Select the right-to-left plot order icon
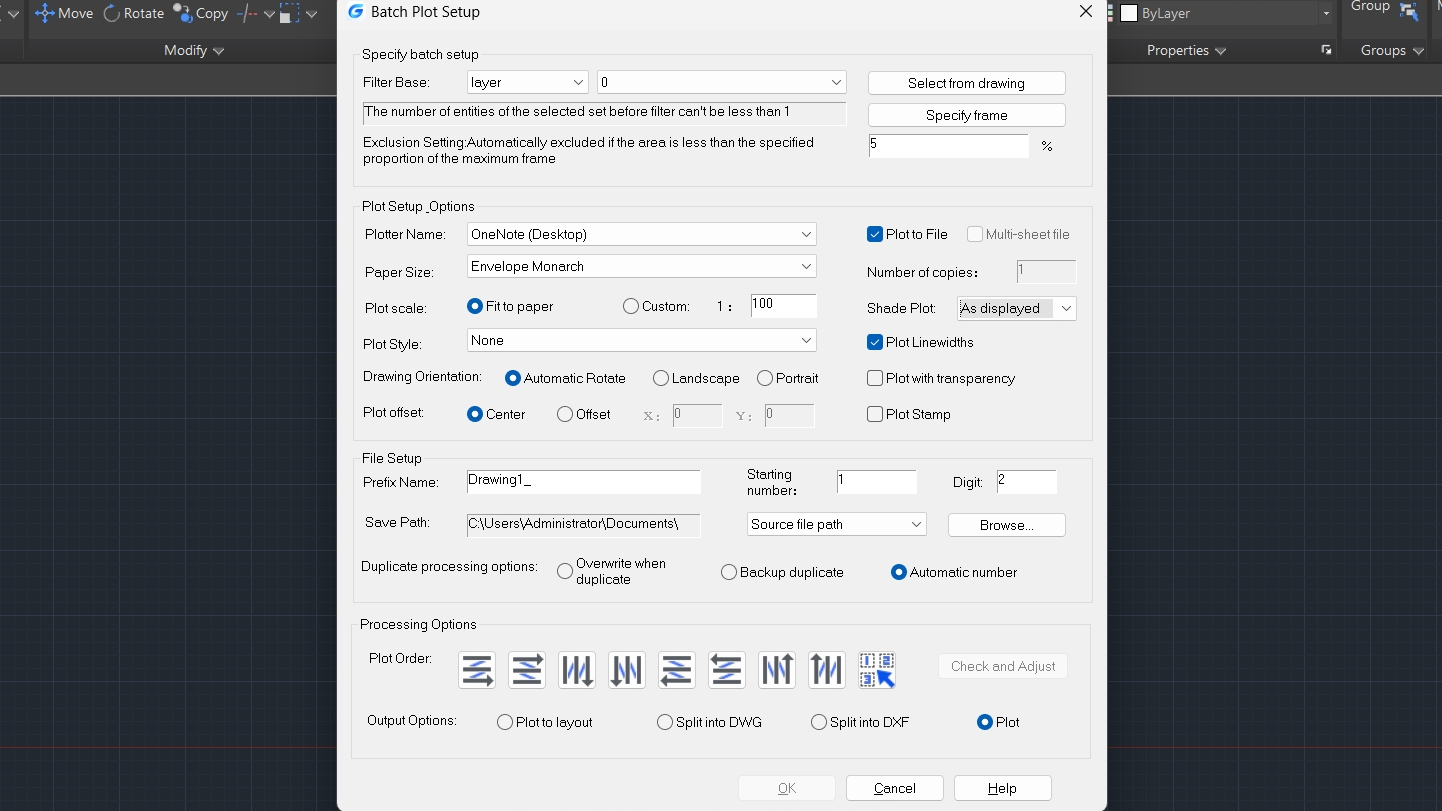Image resolution: width=1442 pixels, height=811 pixels. pos(676,670)
